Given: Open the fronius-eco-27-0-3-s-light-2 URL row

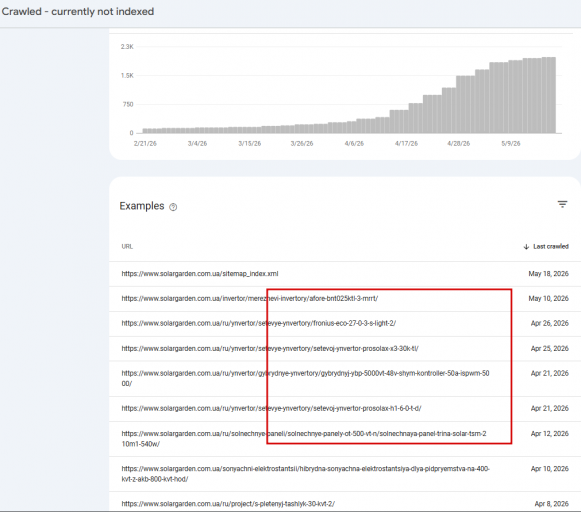Looking at the screenshot, I should point(345,323).
